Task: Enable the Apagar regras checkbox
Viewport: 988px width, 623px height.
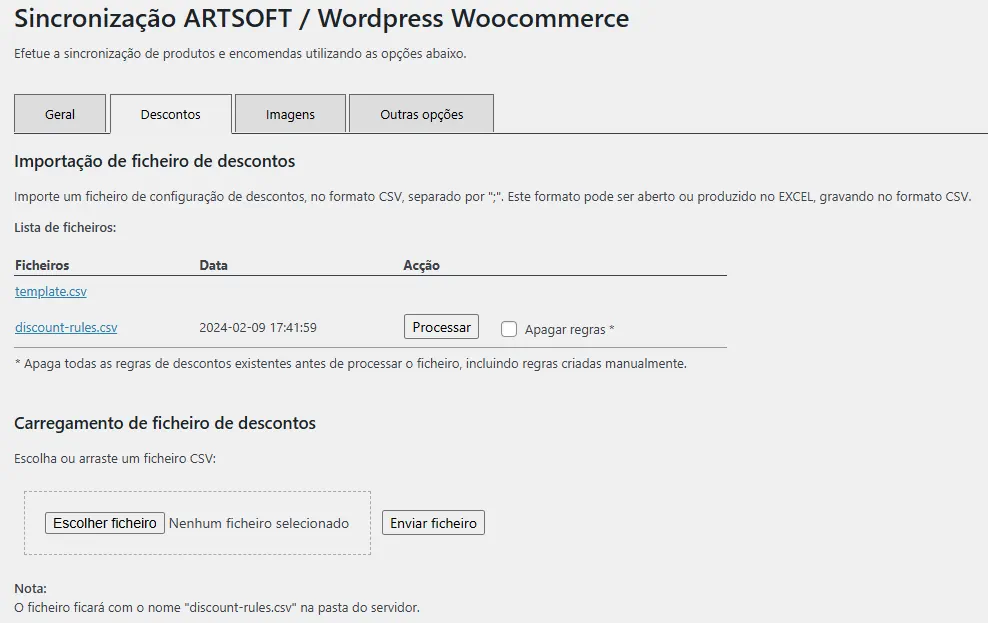Action: tap(509, 329)
